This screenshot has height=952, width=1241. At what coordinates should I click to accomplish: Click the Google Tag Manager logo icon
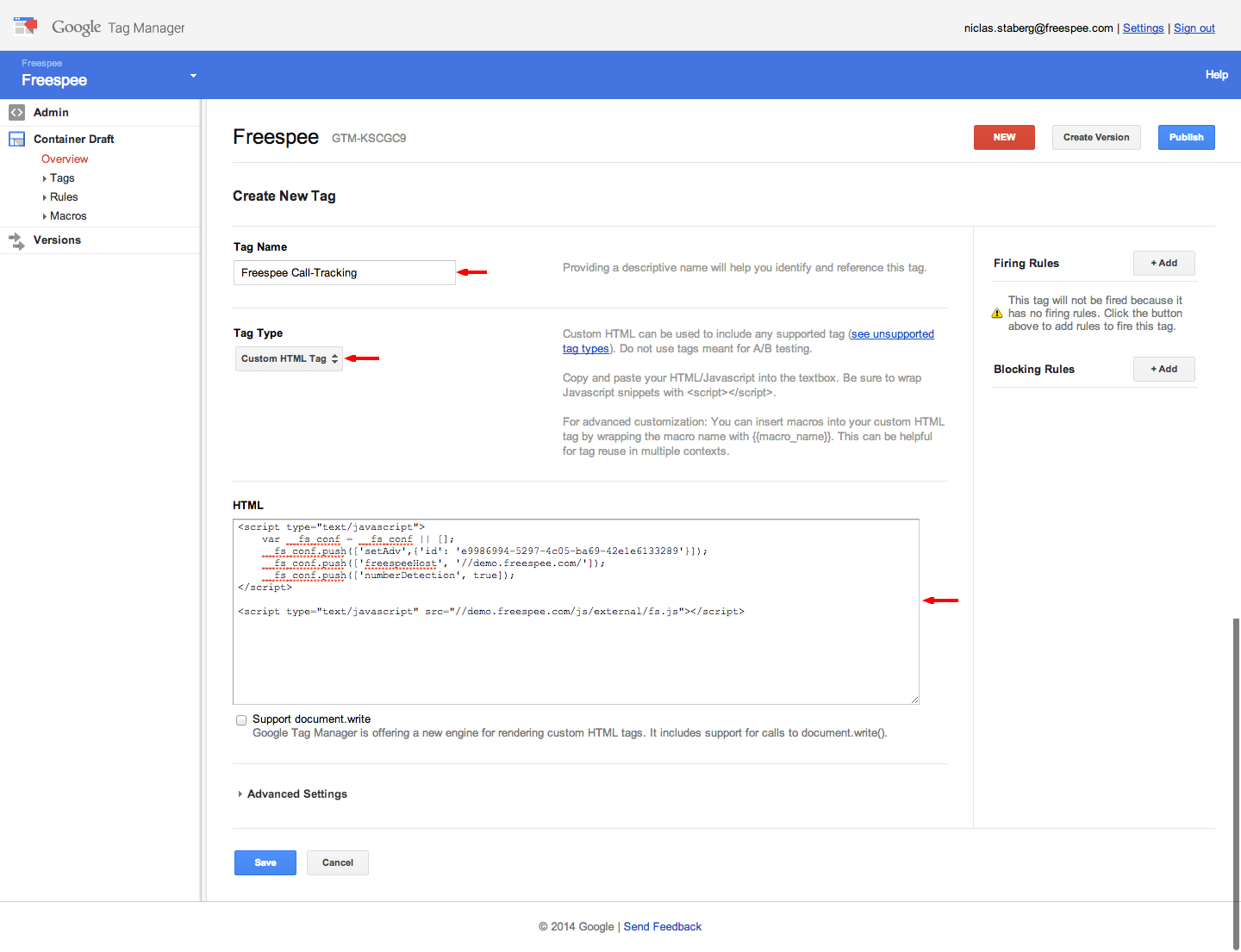(x=26, y=26)
